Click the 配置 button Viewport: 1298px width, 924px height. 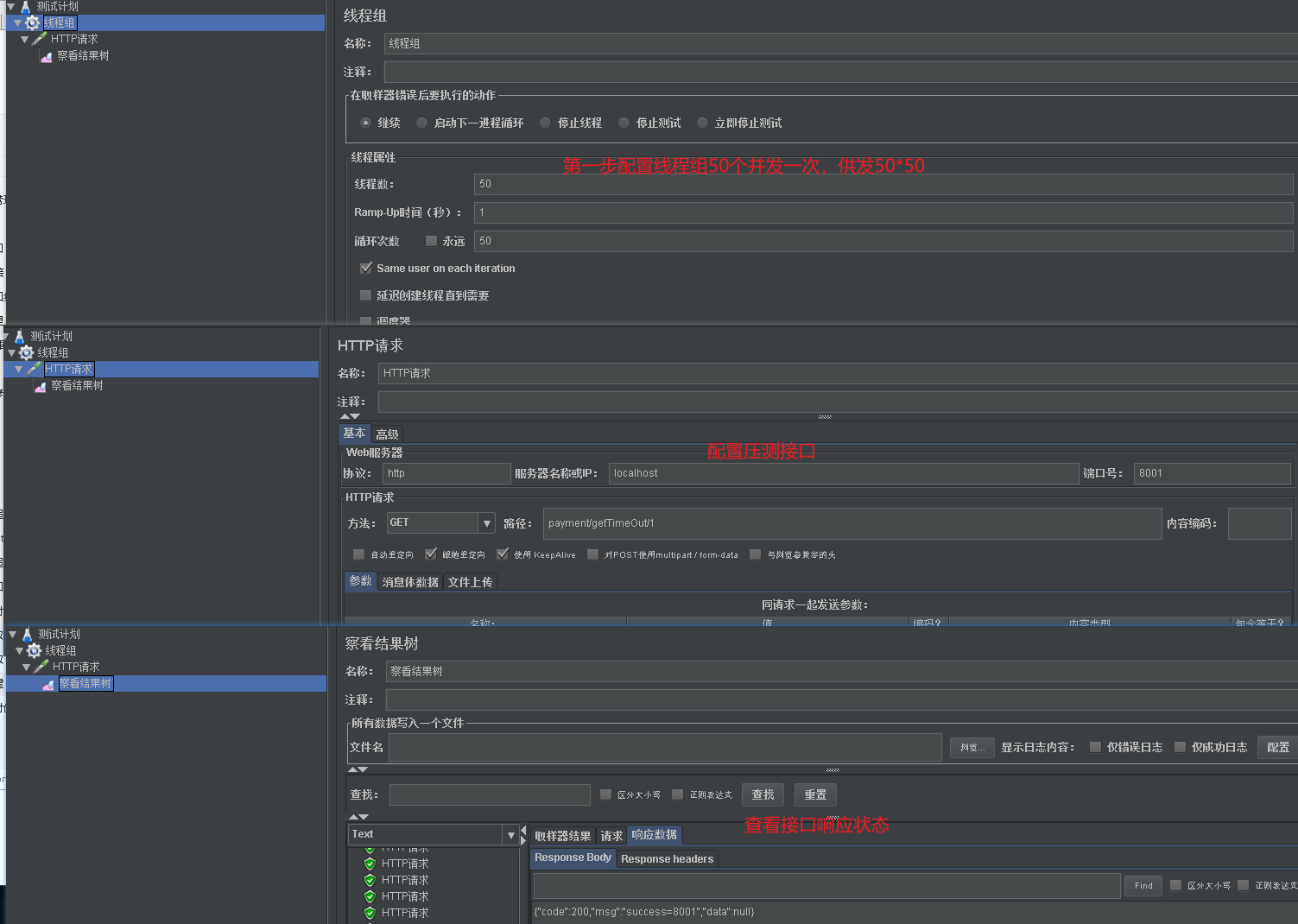click(x=1278, y=747)
